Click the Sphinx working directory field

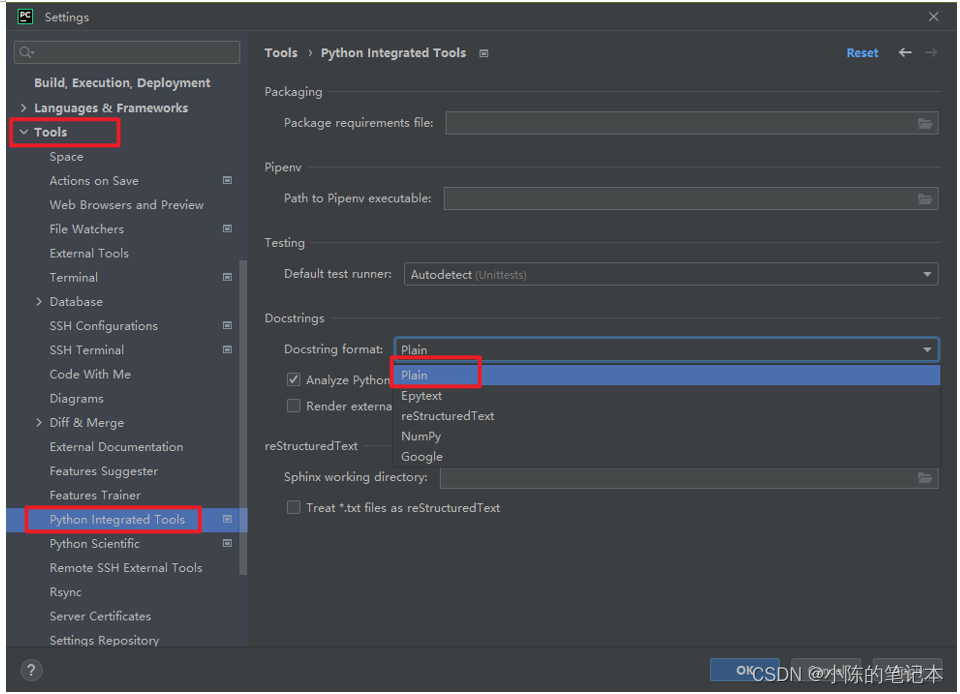[689, 477]
